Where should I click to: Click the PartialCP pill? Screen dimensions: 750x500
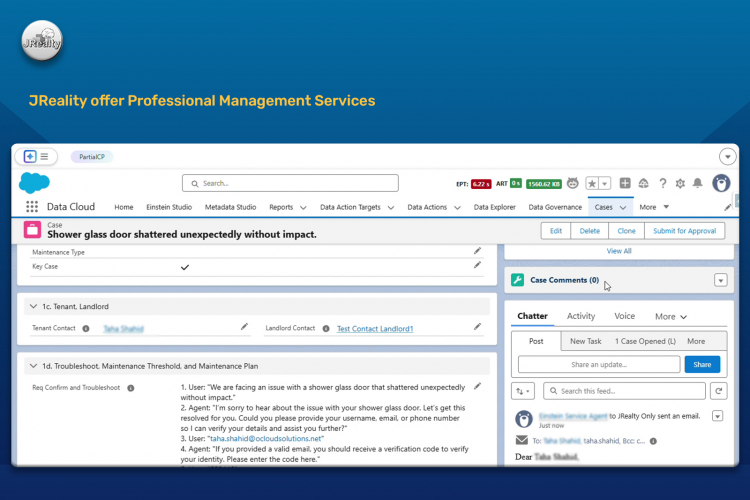(92, 157)
